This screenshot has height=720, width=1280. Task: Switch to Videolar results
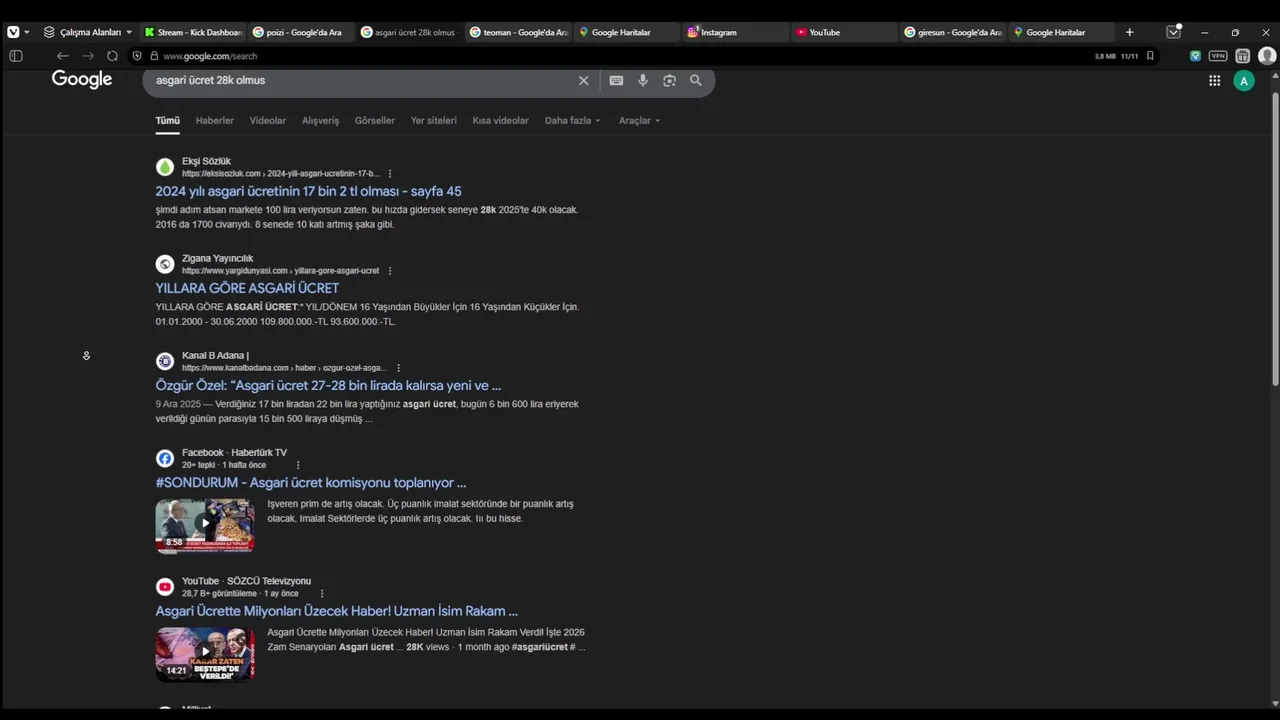[268, 121]
